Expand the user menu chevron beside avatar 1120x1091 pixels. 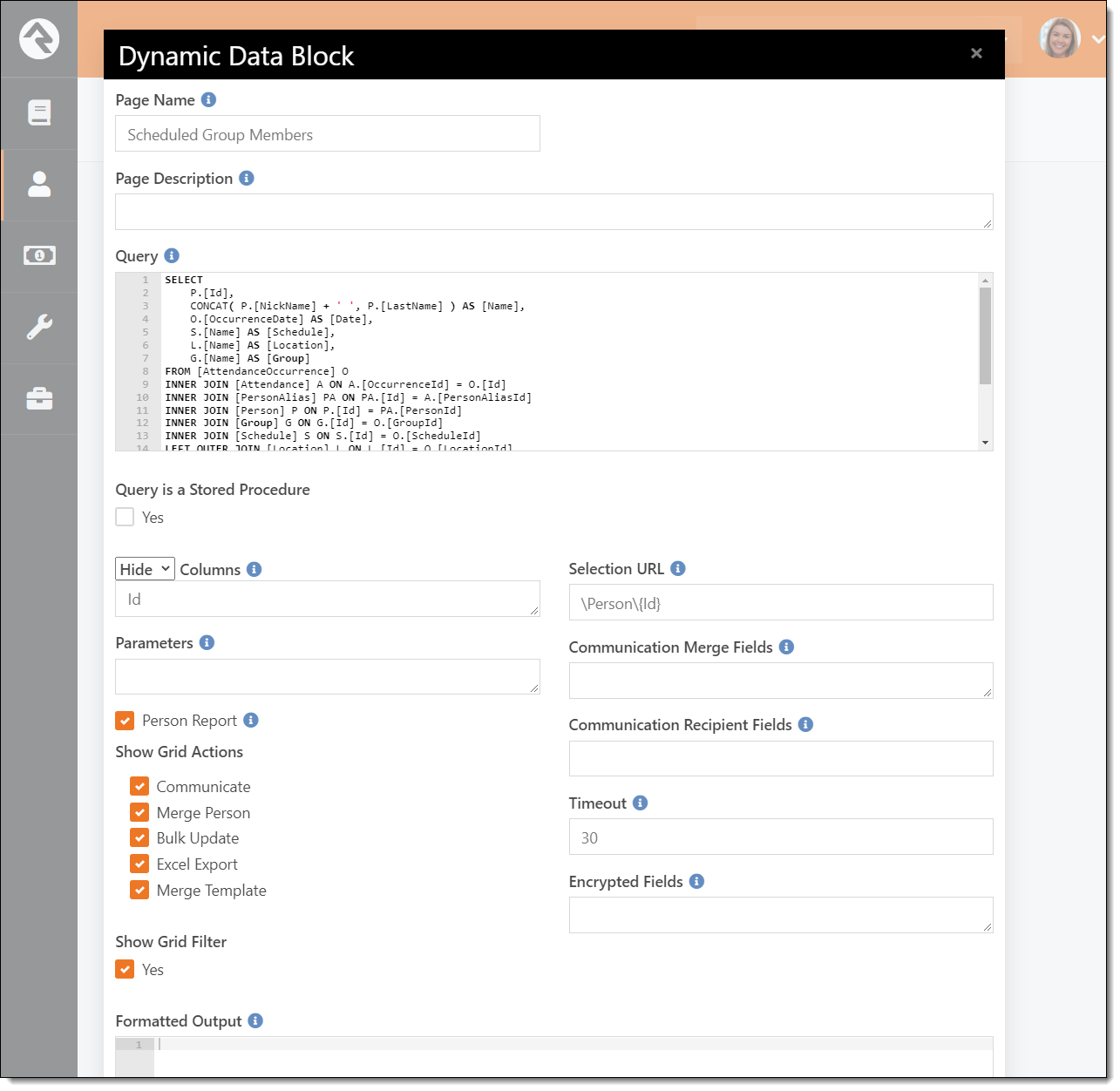[x=1098, y=39]
